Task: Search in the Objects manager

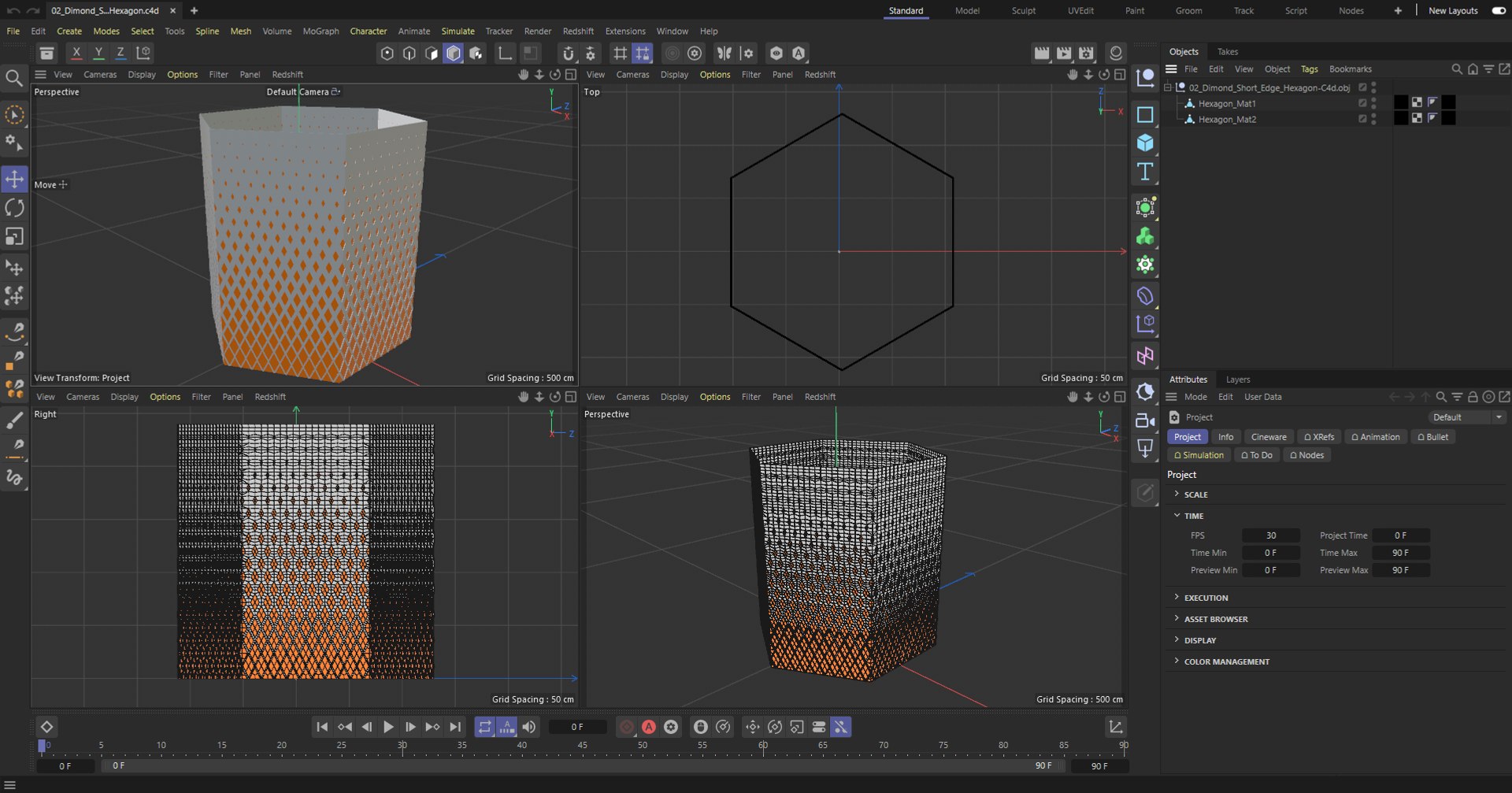Action: pyautogui.click(x=1457, y=69)
